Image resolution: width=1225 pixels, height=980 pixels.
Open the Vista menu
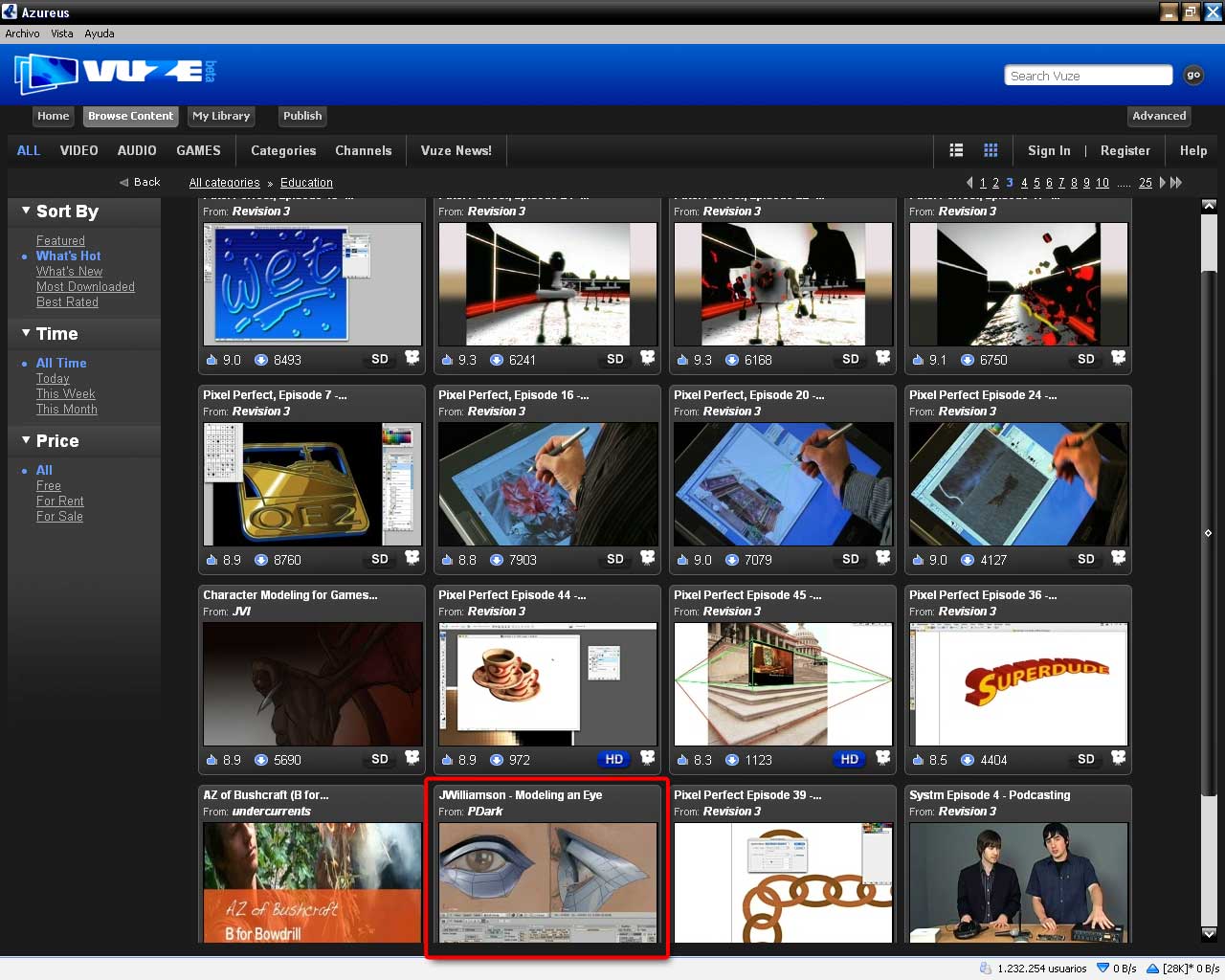[62, 33]
